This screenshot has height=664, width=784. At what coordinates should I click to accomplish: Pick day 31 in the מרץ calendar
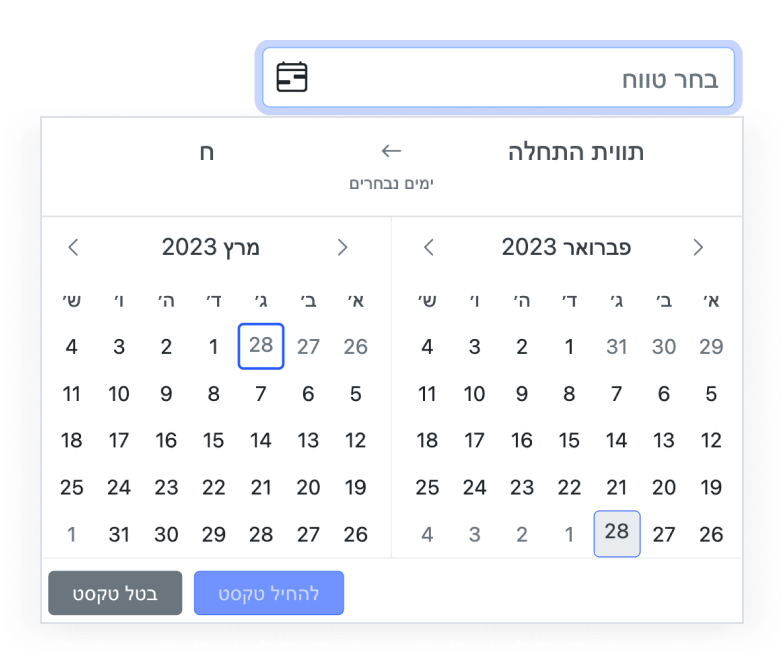(x=119, y=534)
